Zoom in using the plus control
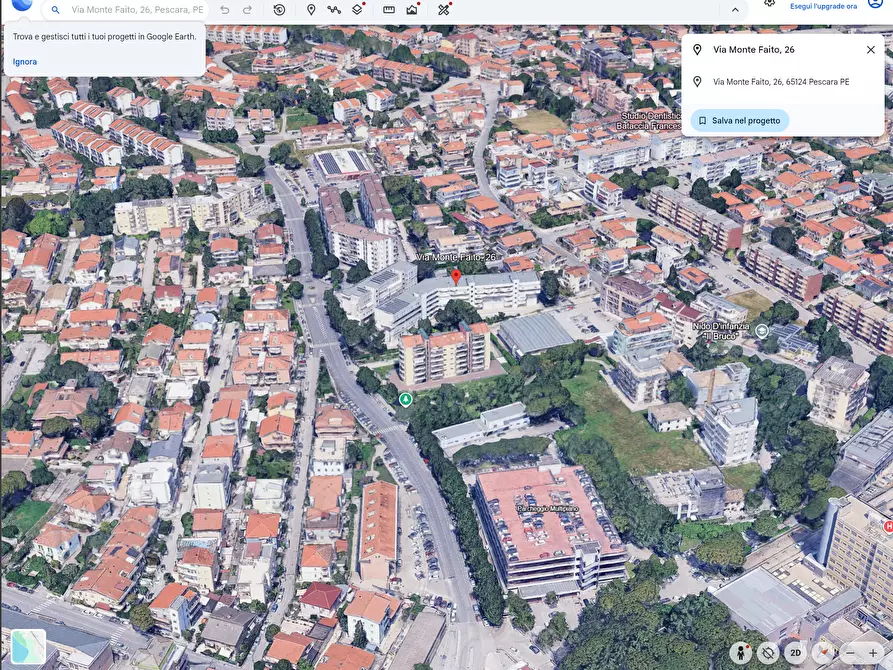 coord(873,652)
